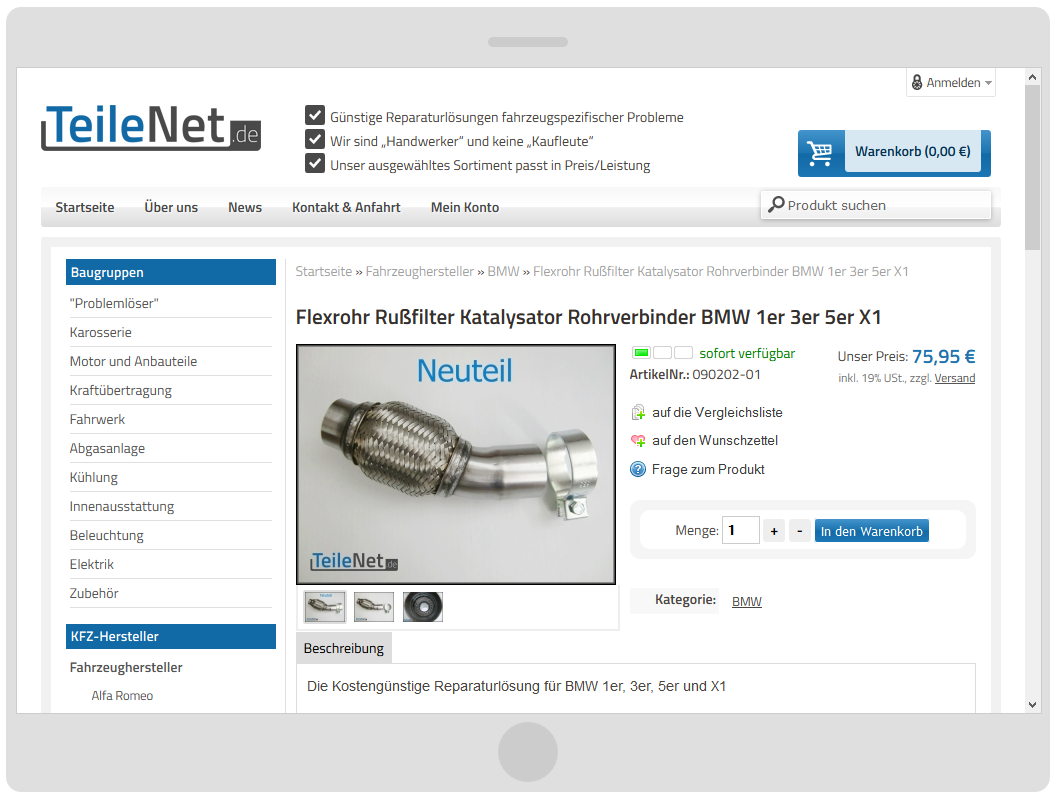Open the Versand shipping link
1057x799 pixels.
click(955, 378)
